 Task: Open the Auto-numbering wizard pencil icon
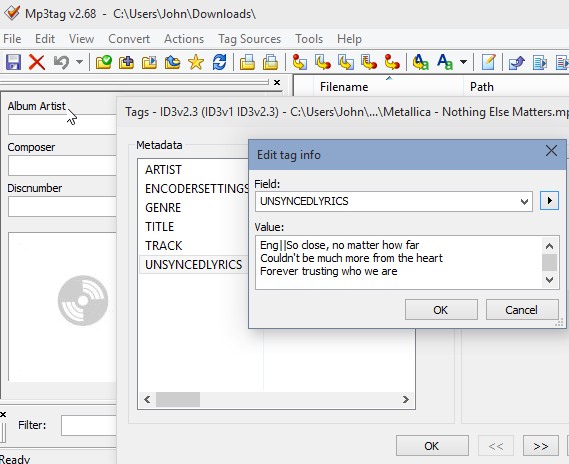pyautogui.click(x=488, y=62)
